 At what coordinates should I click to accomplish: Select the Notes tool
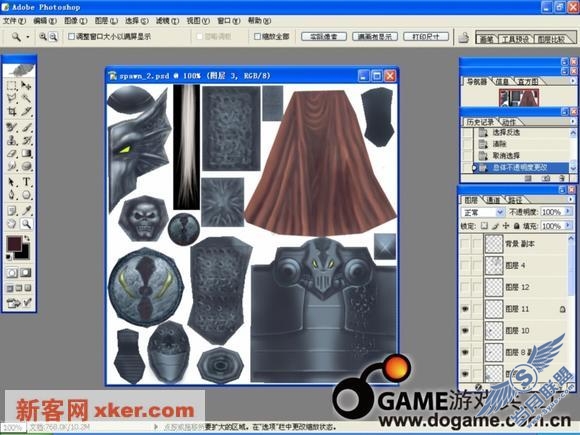[x=11, y=211]
